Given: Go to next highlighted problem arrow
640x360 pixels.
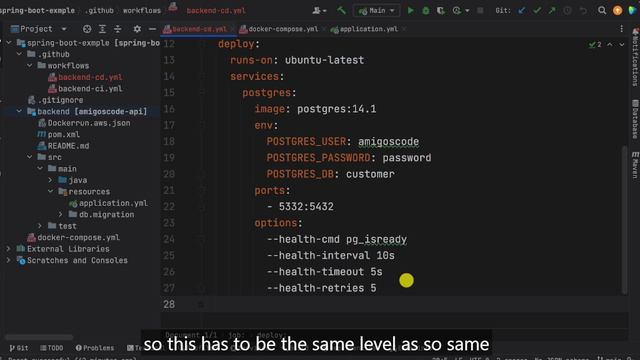Looking at the screenshot, I should click(x=622, y=44).
